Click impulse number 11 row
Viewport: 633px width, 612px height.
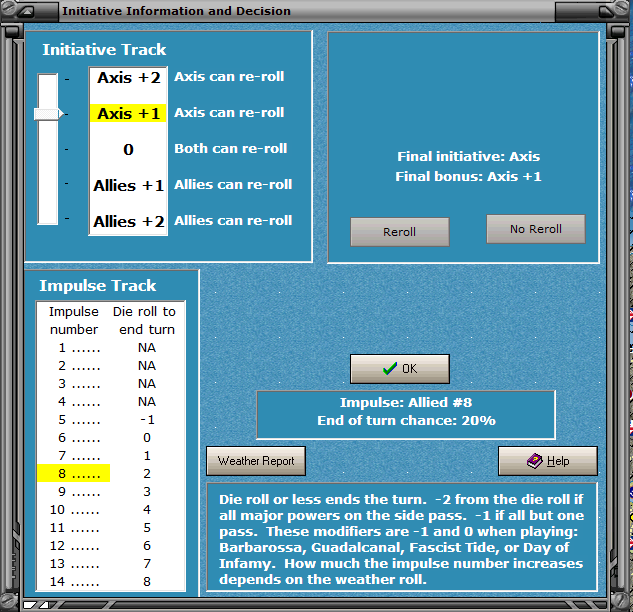point(111,527)
